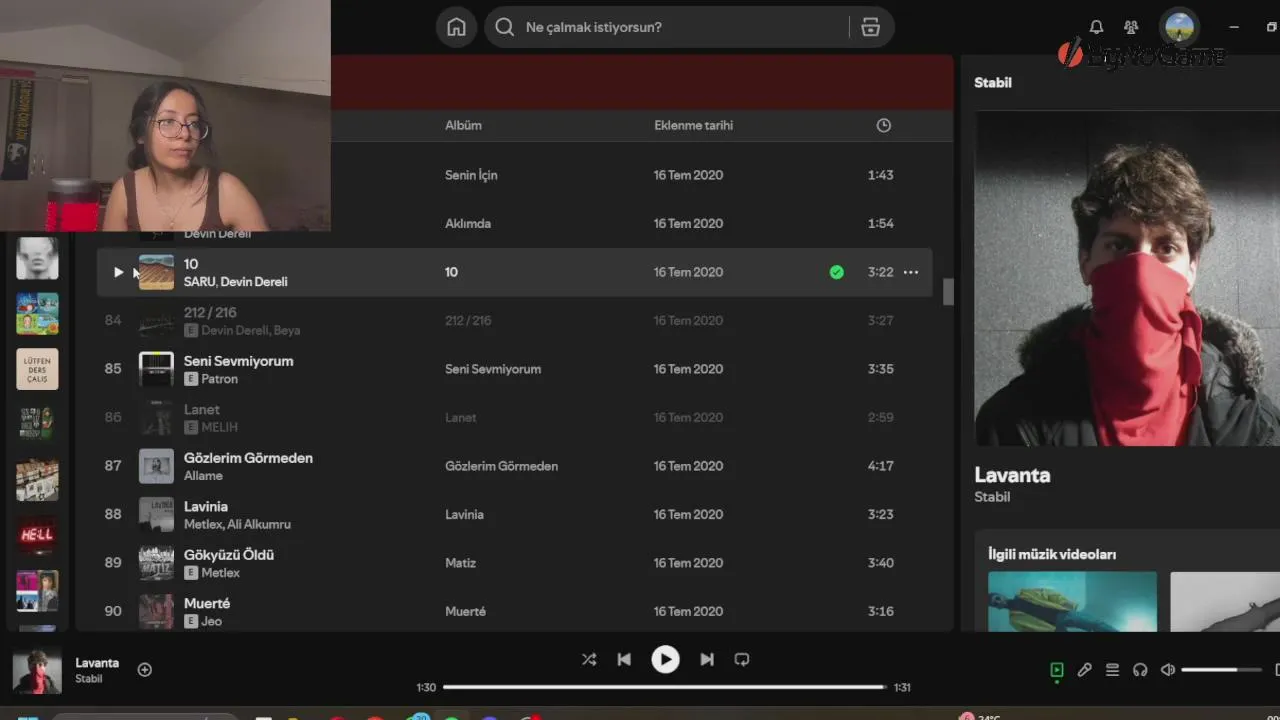The height and width of the screenshot is (720, 1280).
Task: Open the red 'HELL' playlist in sidebar
Action: (x=37, y=534)
